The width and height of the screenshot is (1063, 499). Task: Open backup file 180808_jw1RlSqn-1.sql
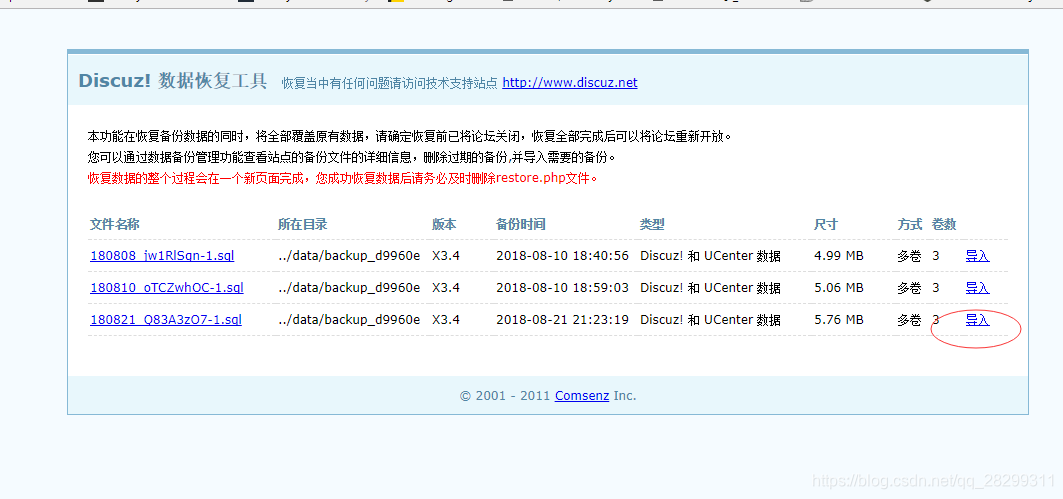(x=162, y=256)
